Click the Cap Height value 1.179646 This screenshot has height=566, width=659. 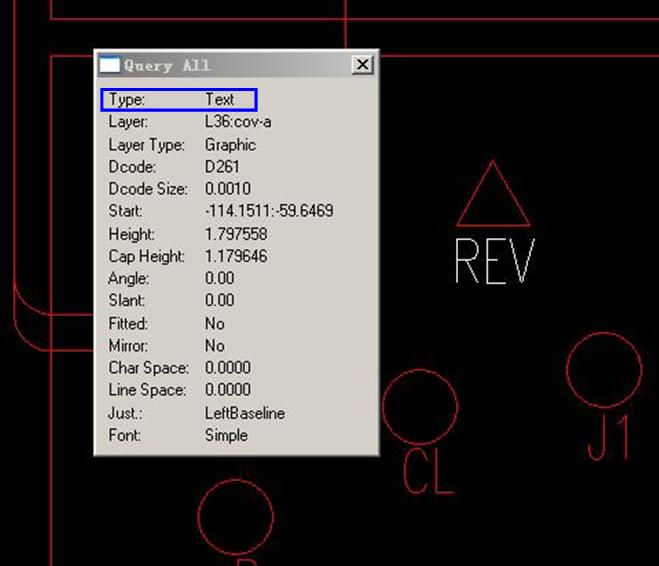pyautogui.click(x=236, y=256)
